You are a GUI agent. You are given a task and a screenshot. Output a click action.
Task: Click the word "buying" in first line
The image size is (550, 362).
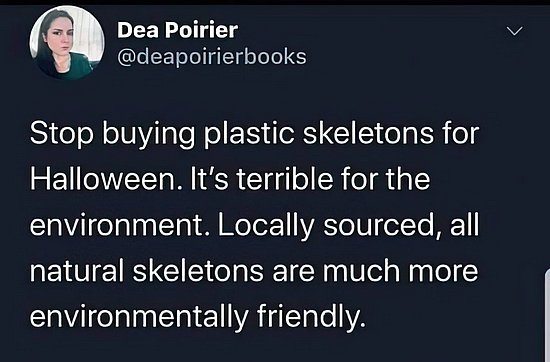tap(149, 134)
